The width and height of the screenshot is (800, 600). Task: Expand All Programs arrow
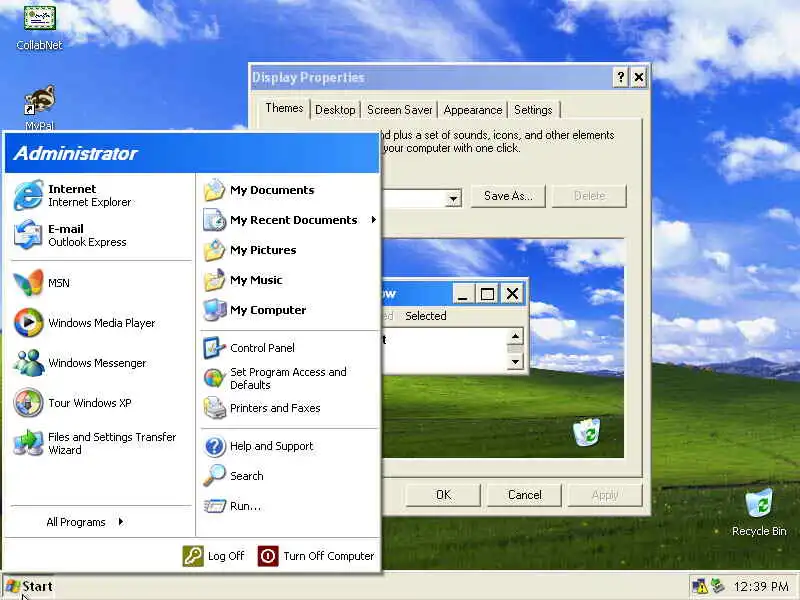pos(120,521)
